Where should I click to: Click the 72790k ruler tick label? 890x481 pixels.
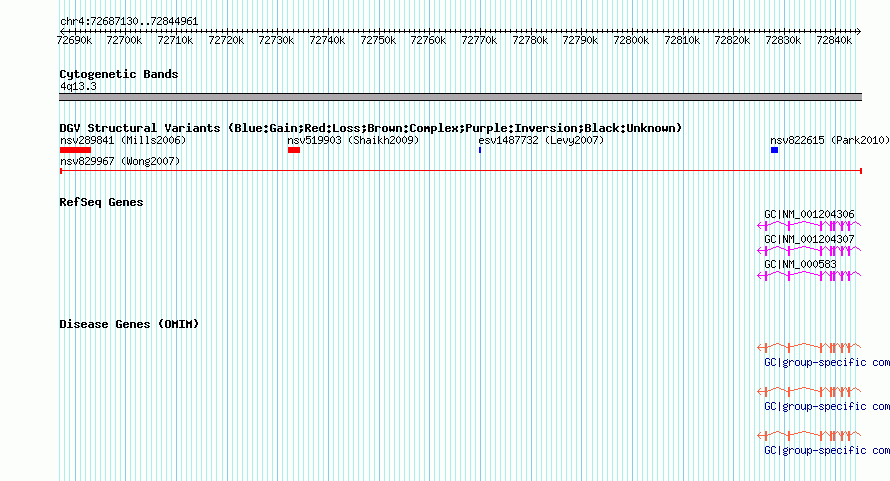(580, 40)
